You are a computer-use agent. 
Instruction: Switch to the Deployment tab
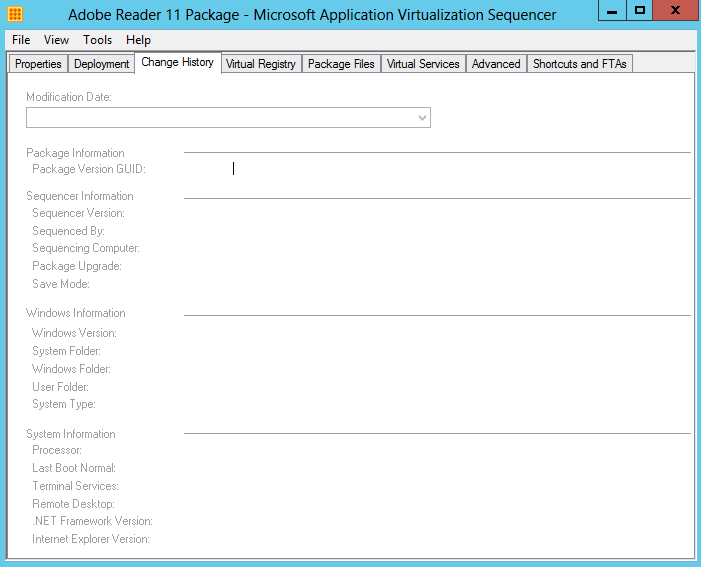click(x=101, y=64)
